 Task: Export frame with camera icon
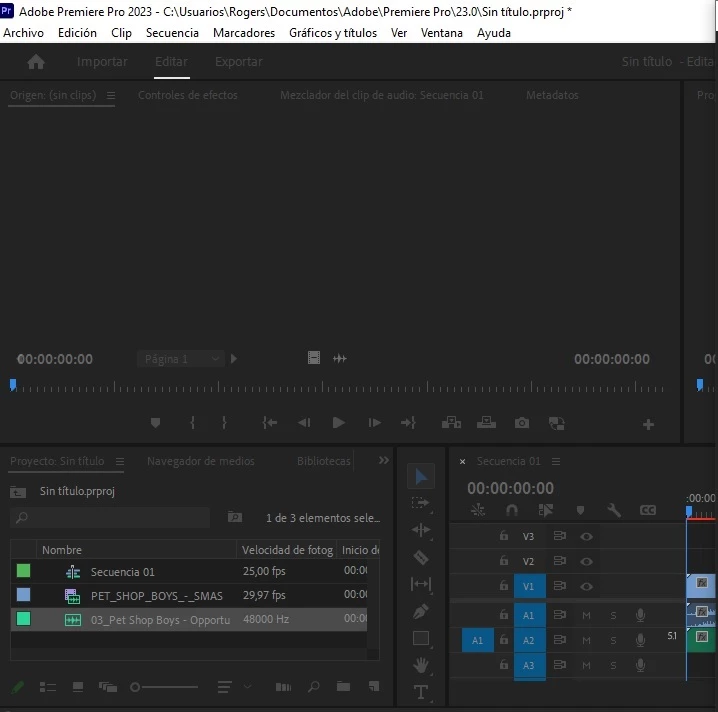tap(522, 423)
